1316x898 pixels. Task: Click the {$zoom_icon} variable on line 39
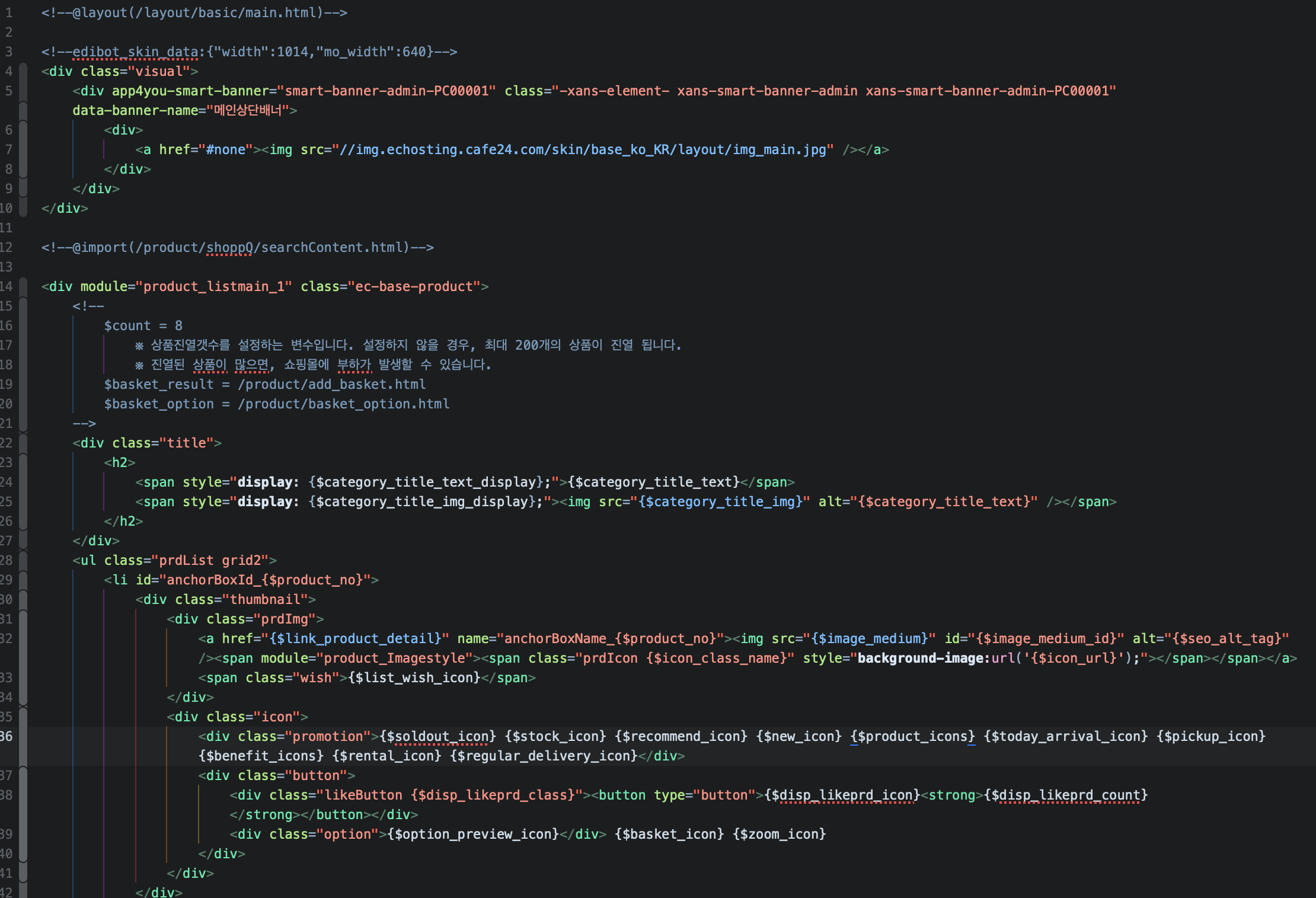[x=780, y=834]
